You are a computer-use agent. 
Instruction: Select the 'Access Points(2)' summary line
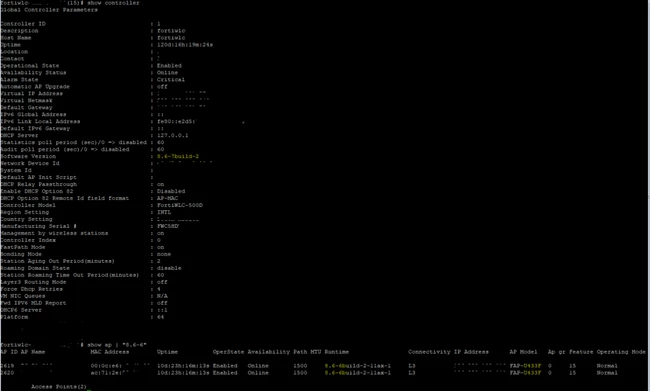59,387
